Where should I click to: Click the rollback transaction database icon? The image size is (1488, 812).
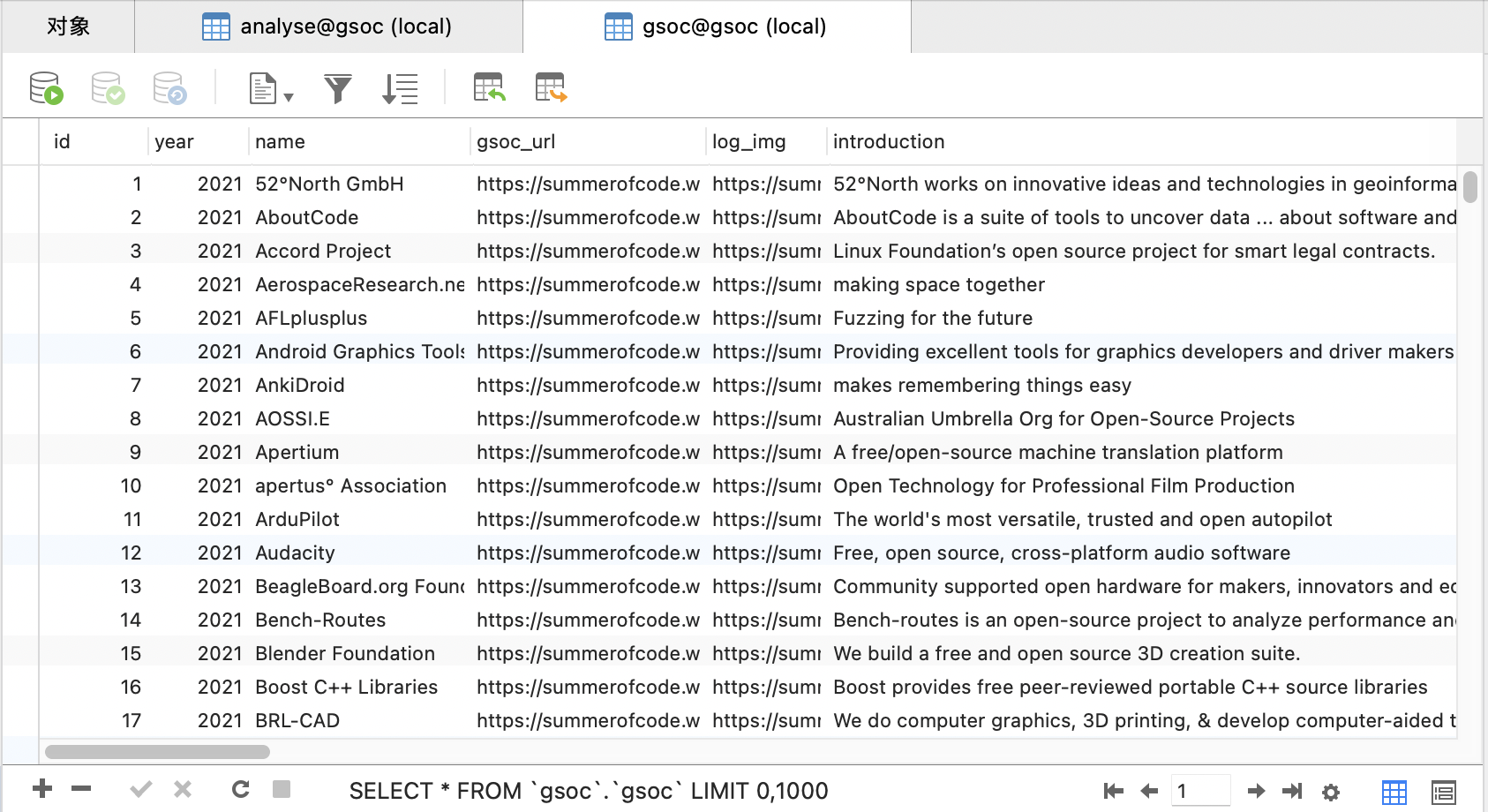click(x=169, y=88)
